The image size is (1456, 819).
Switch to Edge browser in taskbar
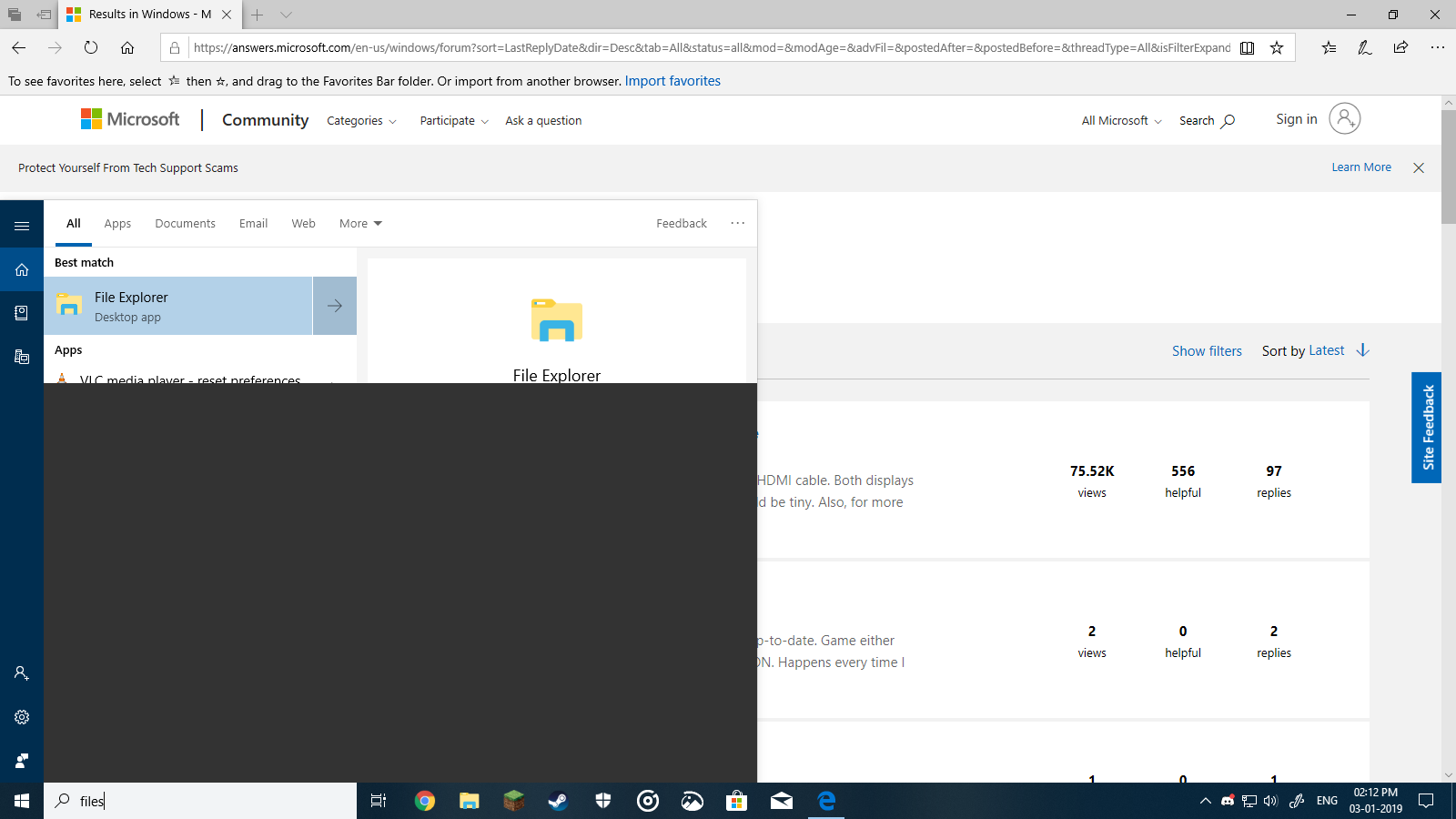click(825, 801)
